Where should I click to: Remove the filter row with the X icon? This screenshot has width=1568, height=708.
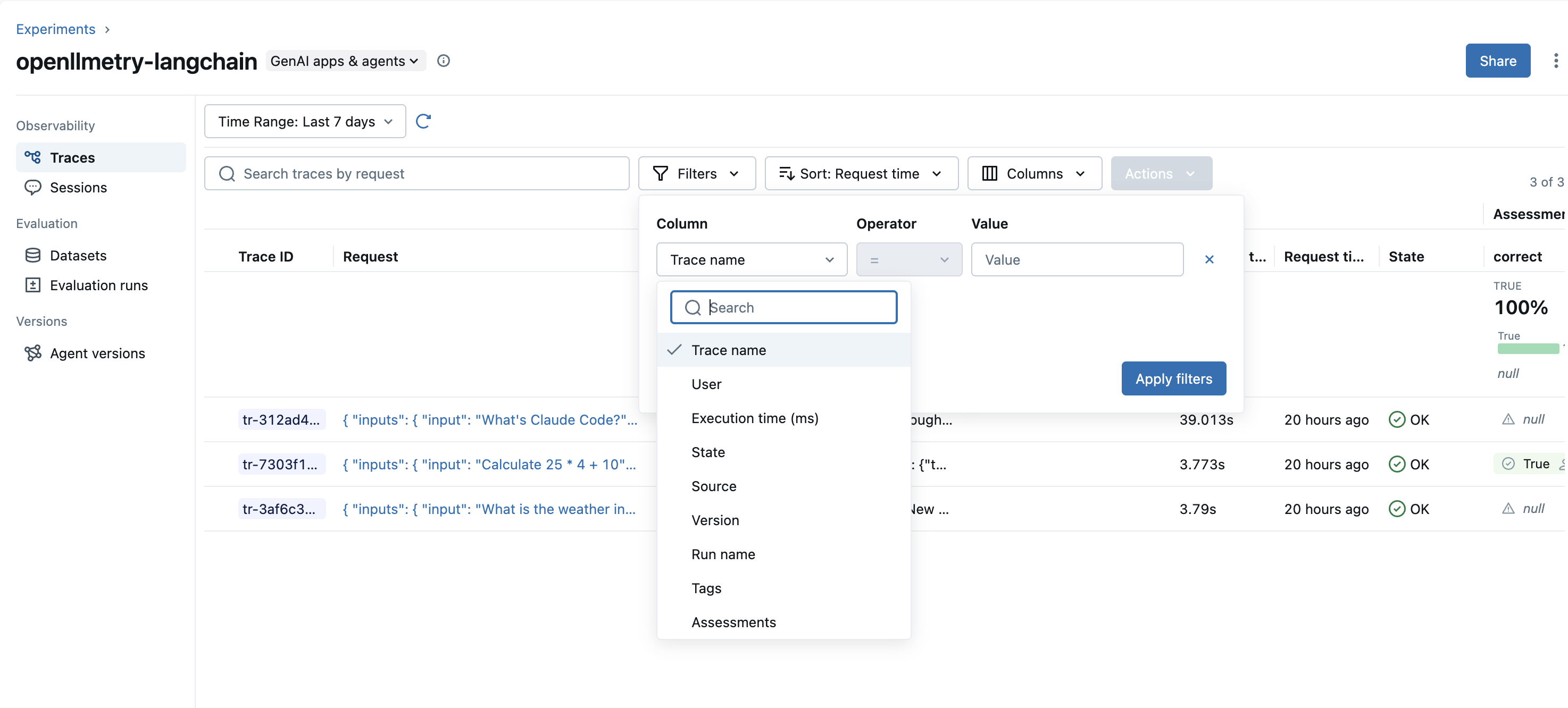click(x=1209, y=259)
